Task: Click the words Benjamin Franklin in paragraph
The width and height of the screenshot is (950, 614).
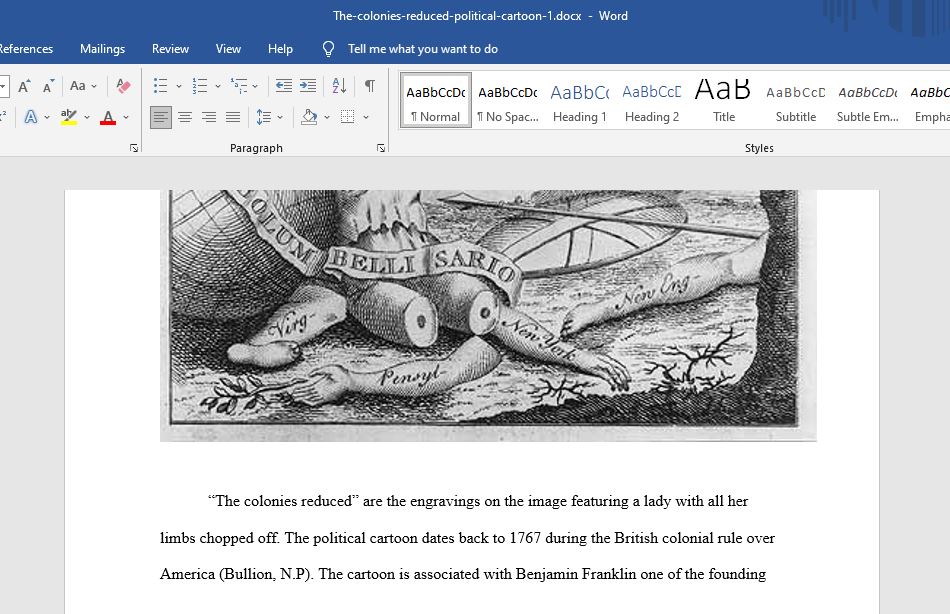Action: 576,574
